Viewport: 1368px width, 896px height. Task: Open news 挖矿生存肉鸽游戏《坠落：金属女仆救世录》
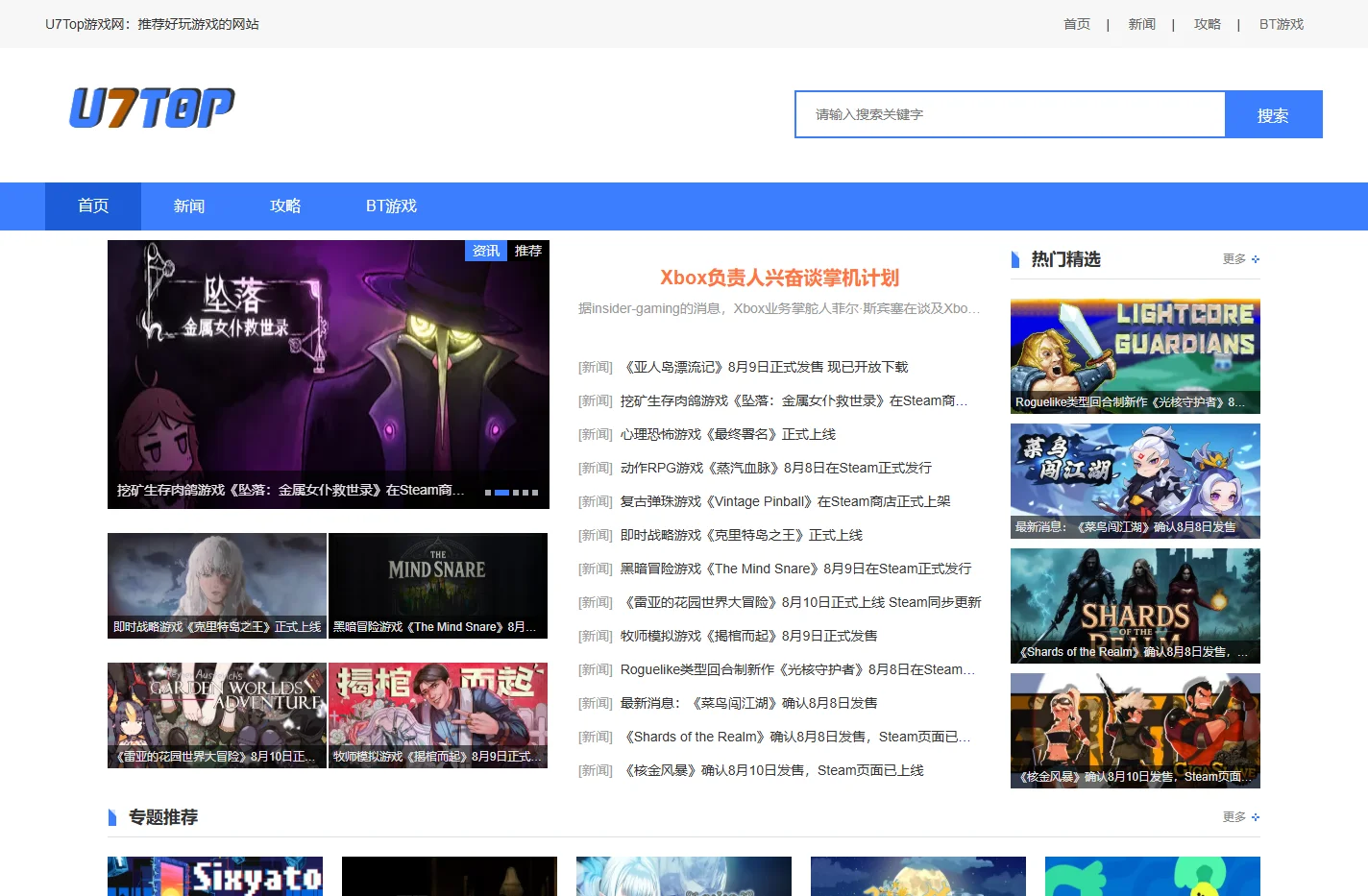click(x=794, y=400)
